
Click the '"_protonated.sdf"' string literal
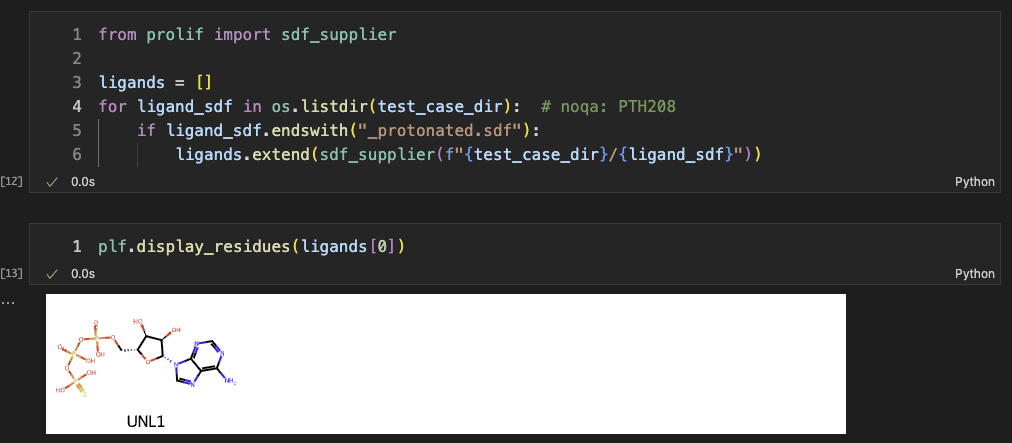tap(440, 131)
